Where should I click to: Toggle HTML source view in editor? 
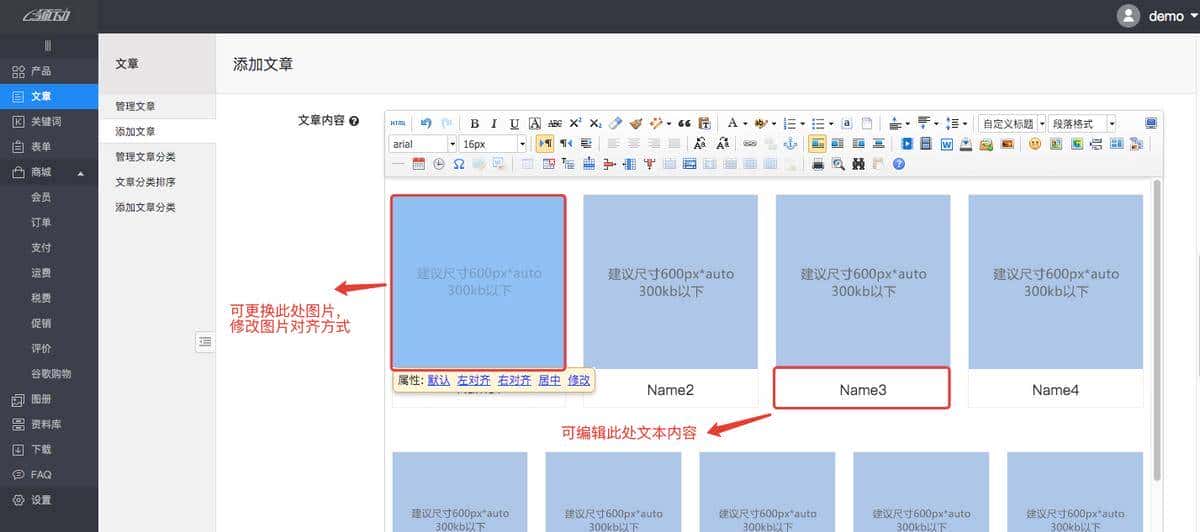tap(398, 123)
